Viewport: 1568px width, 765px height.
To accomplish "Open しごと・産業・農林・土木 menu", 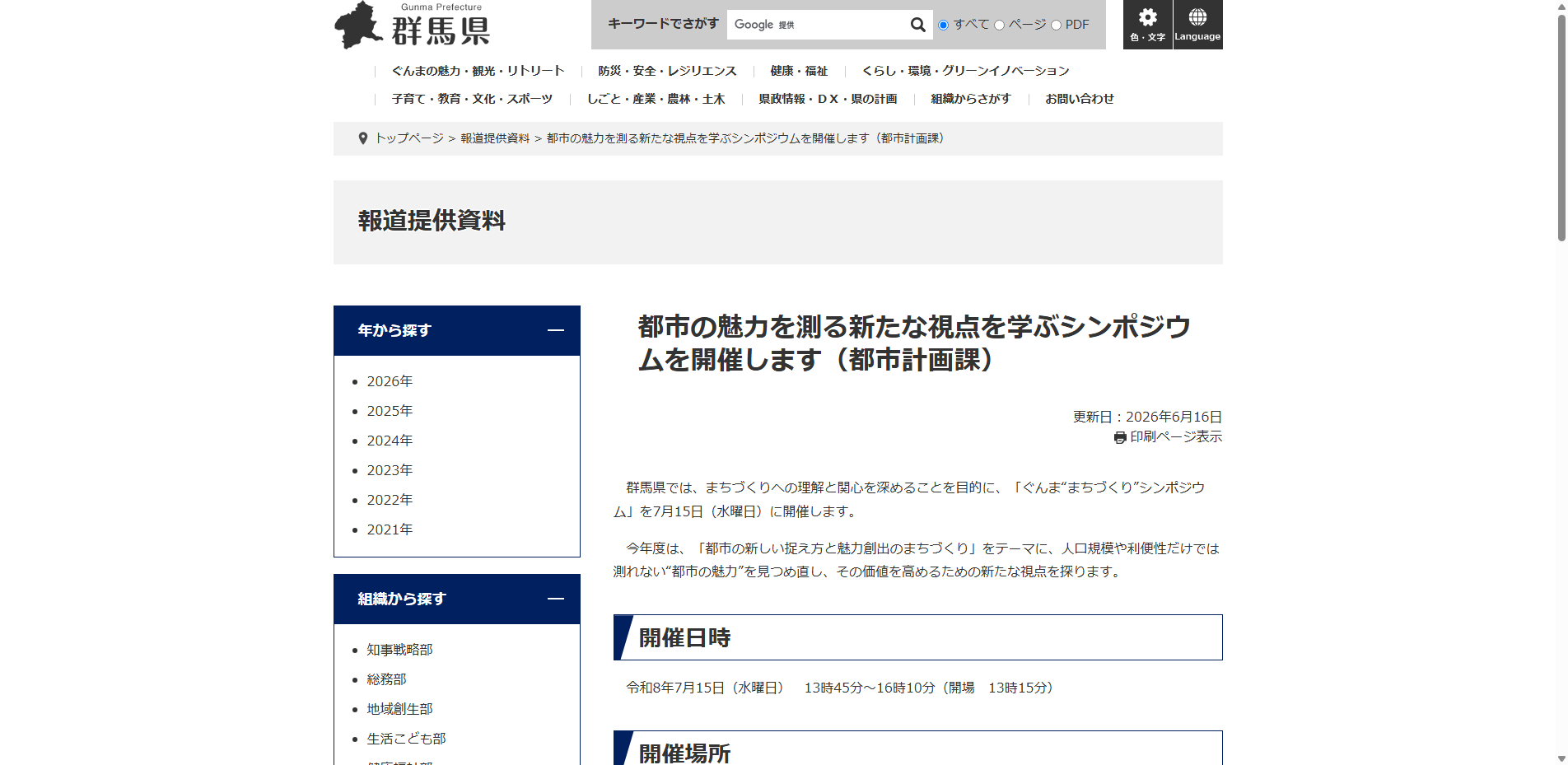I will [656, 99].
